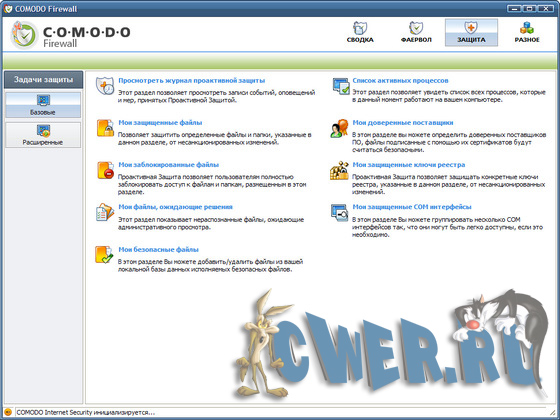The width and height of the screenshot is (560, 420).
Task: Click the Задачи защиты panel header
Action: click(x=43, y=80)
